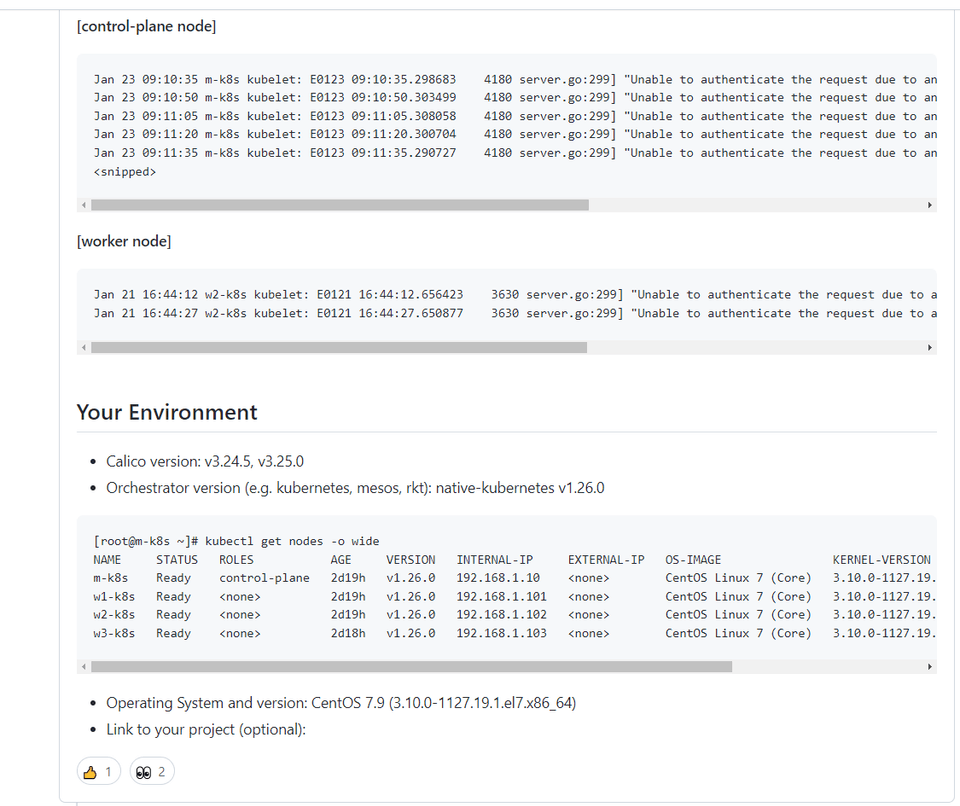Click internal IP 192.168.1.103 in node table
The image size is (960, 806).
pyautogui.click(x=501, y=633)
